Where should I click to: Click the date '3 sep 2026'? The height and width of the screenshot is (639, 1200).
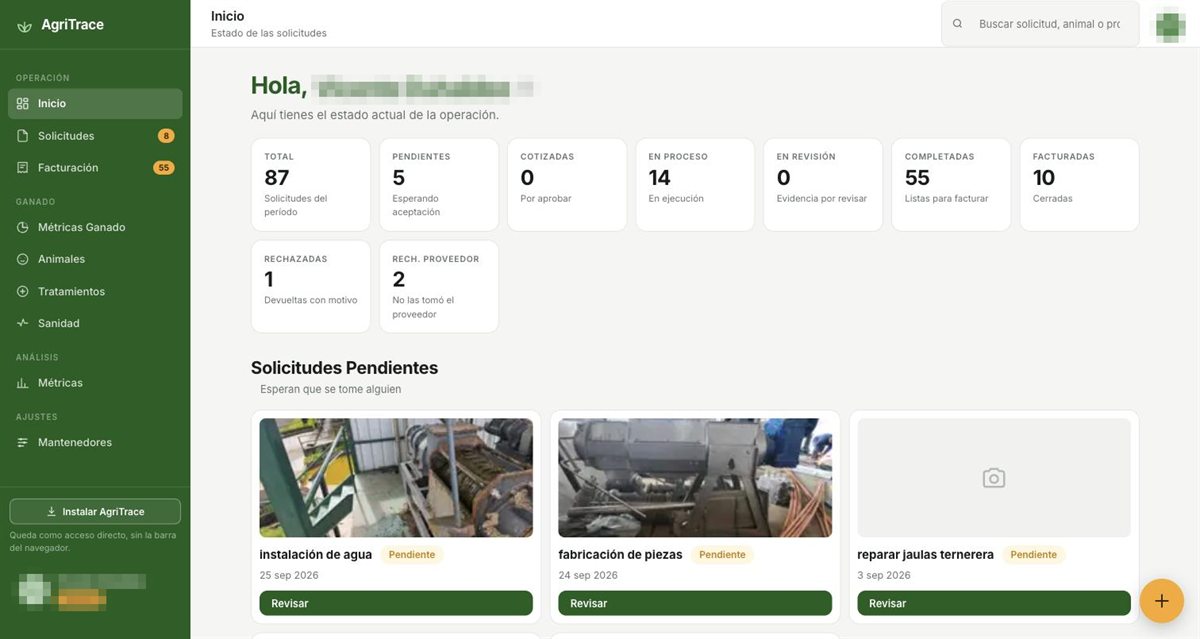(x=884, y=576)
